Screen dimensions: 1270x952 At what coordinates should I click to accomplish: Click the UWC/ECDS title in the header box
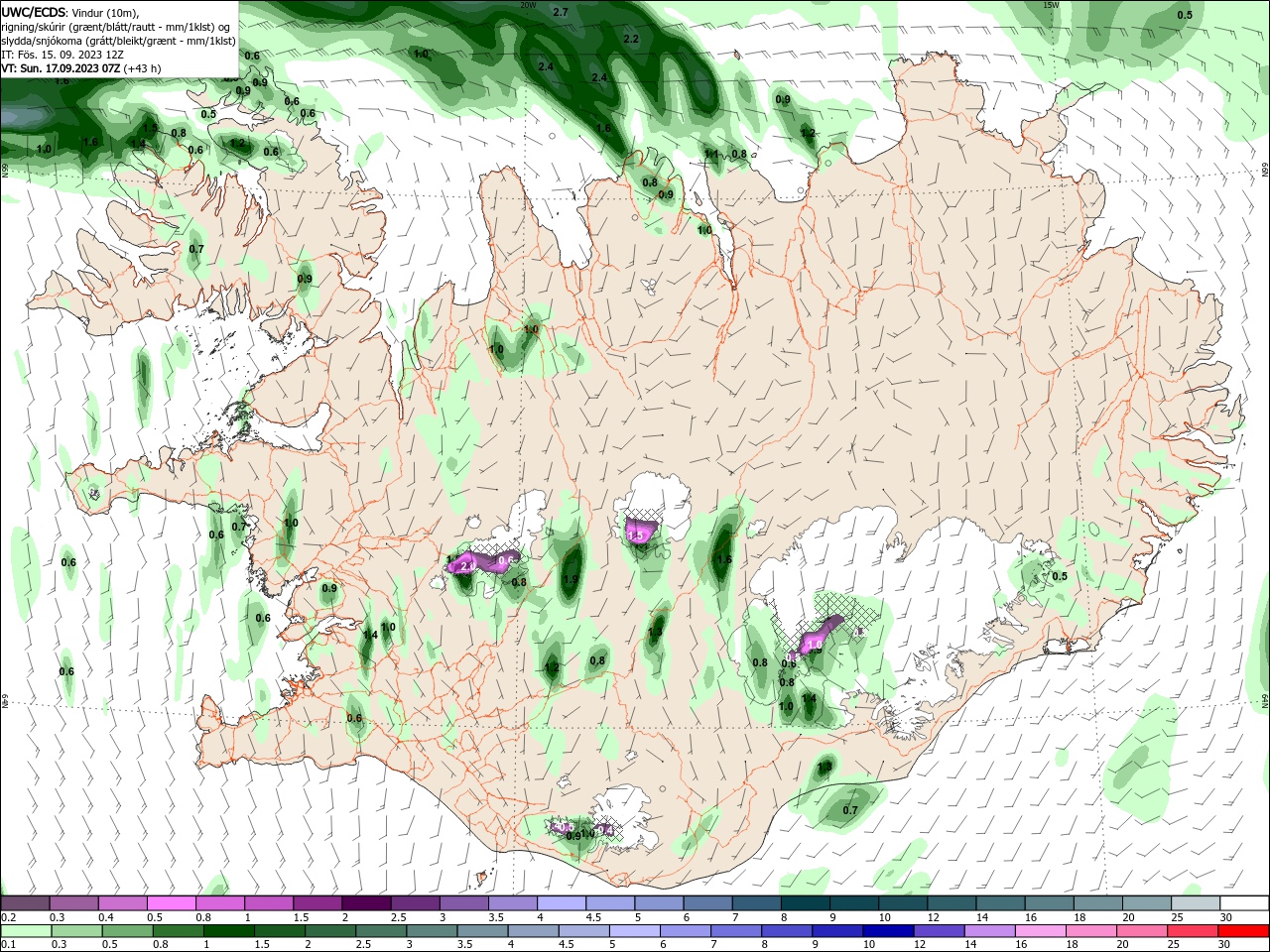coord(34,12)
